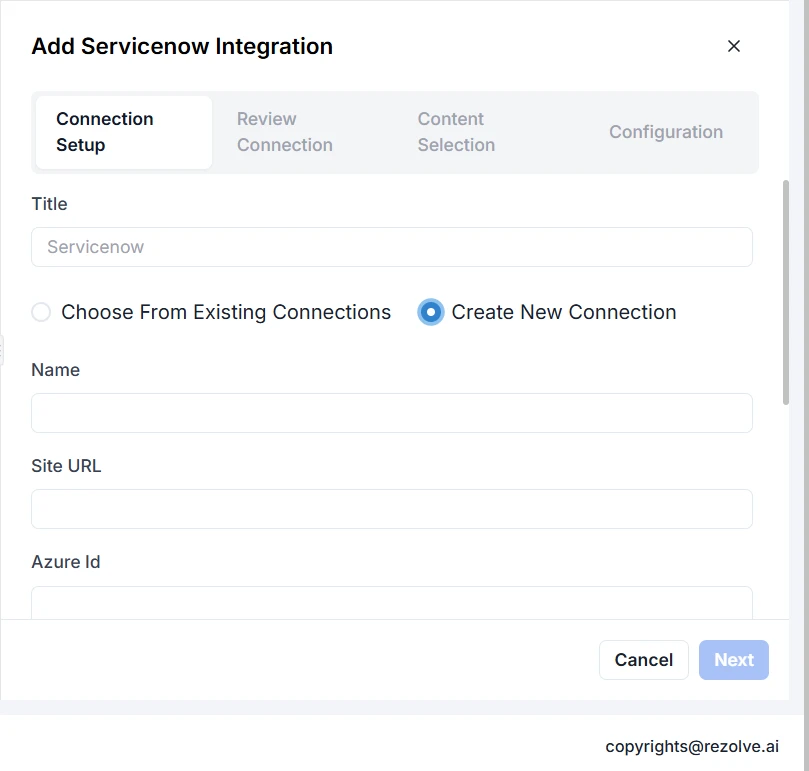The width and height of the screenshot is (809, 771).
Task: Click the Create New Connection label text
Action: pos(564,312)
